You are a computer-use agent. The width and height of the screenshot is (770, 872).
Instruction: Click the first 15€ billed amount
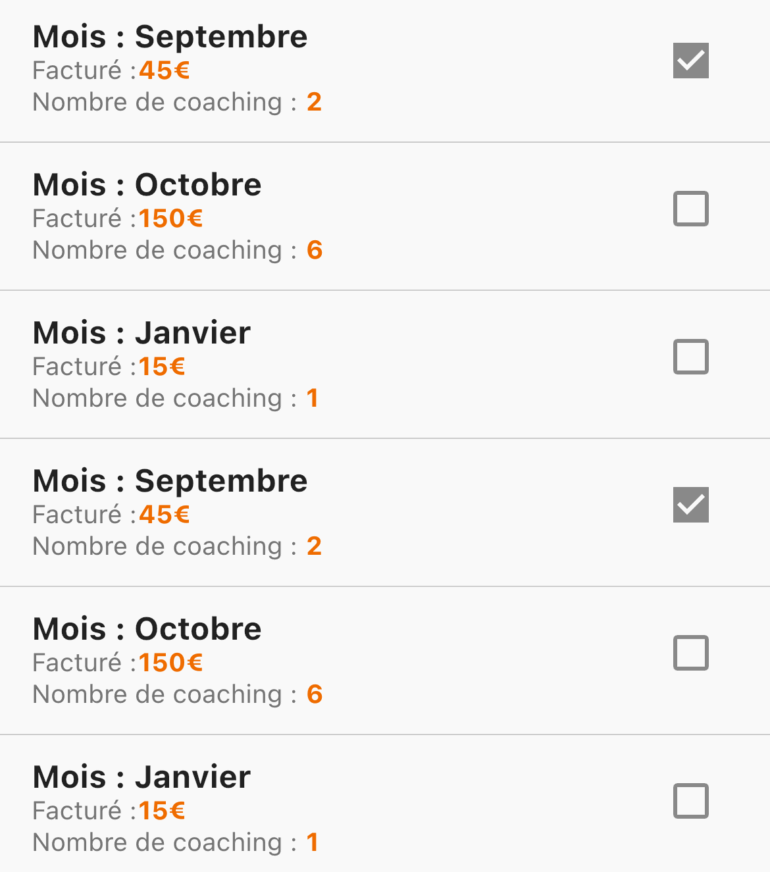click(x=162, y=366)
